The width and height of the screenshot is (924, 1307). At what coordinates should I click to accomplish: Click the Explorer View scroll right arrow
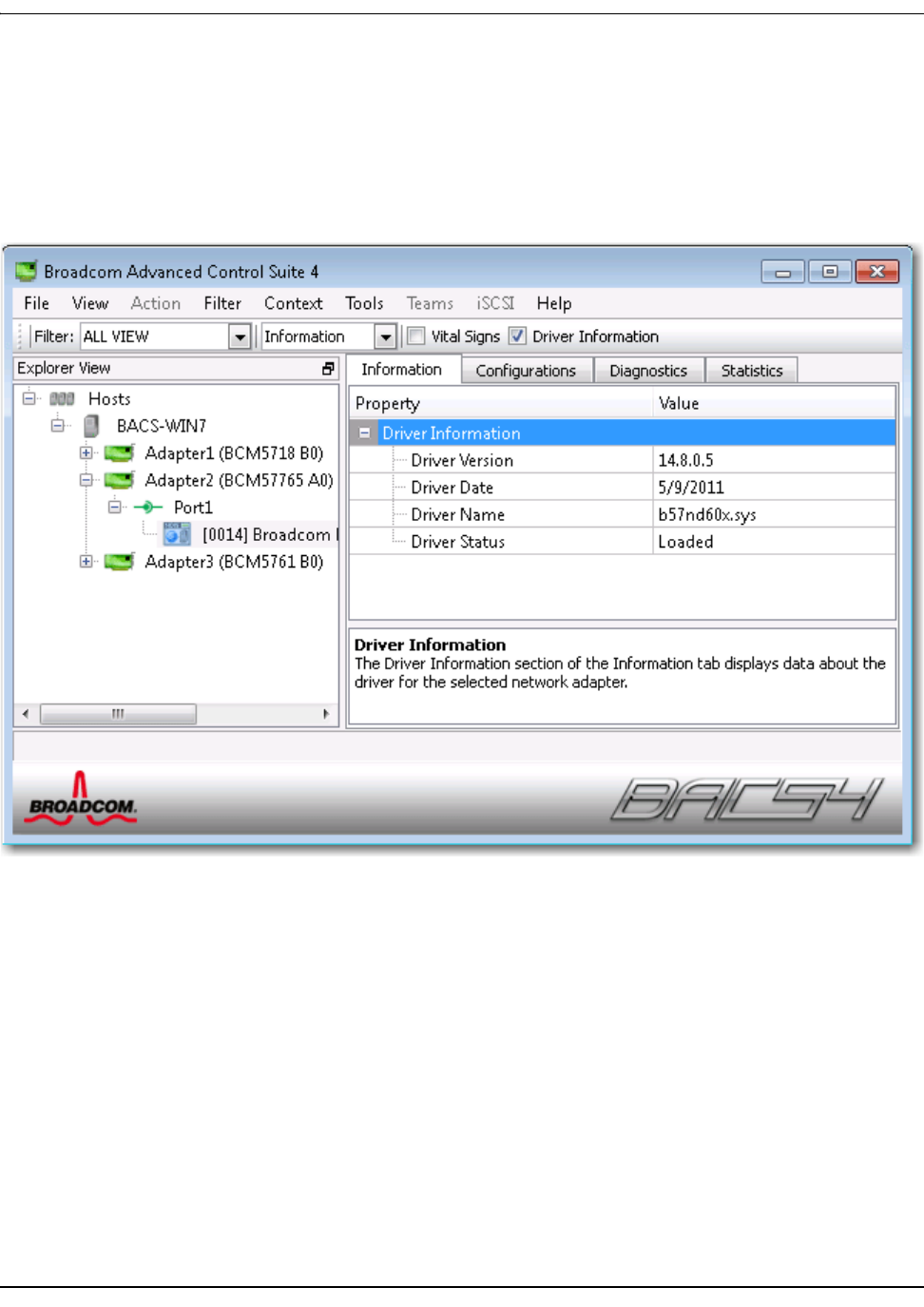pyautogui.click(x=326, y=714)
